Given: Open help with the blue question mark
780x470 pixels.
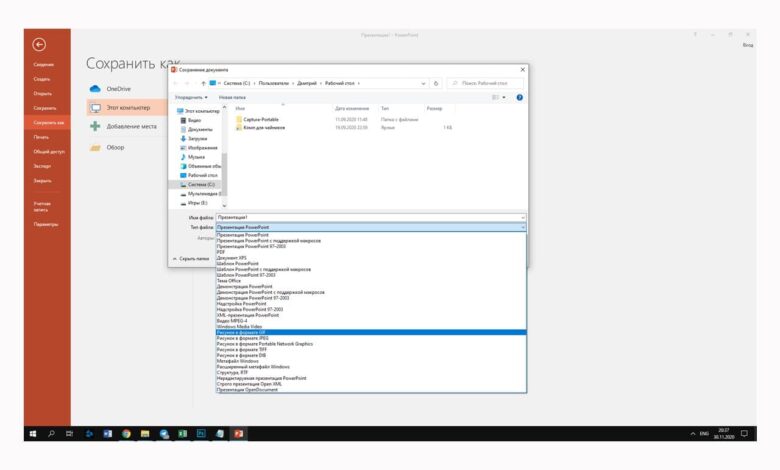Looking at the screenshot, I should coord(519,97).
